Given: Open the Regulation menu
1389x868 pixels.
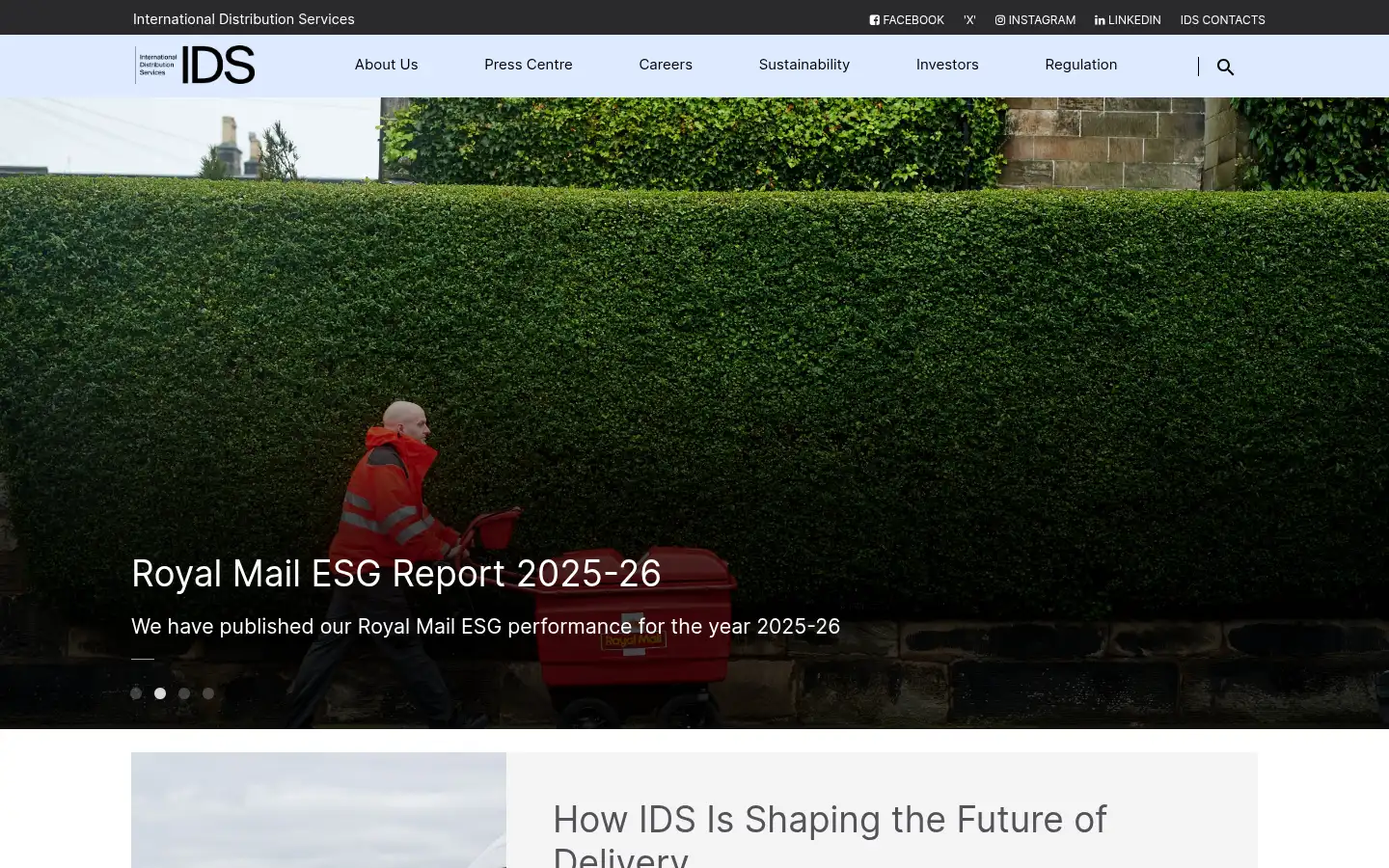Looking at the screenshot, I should (1081, 65).
